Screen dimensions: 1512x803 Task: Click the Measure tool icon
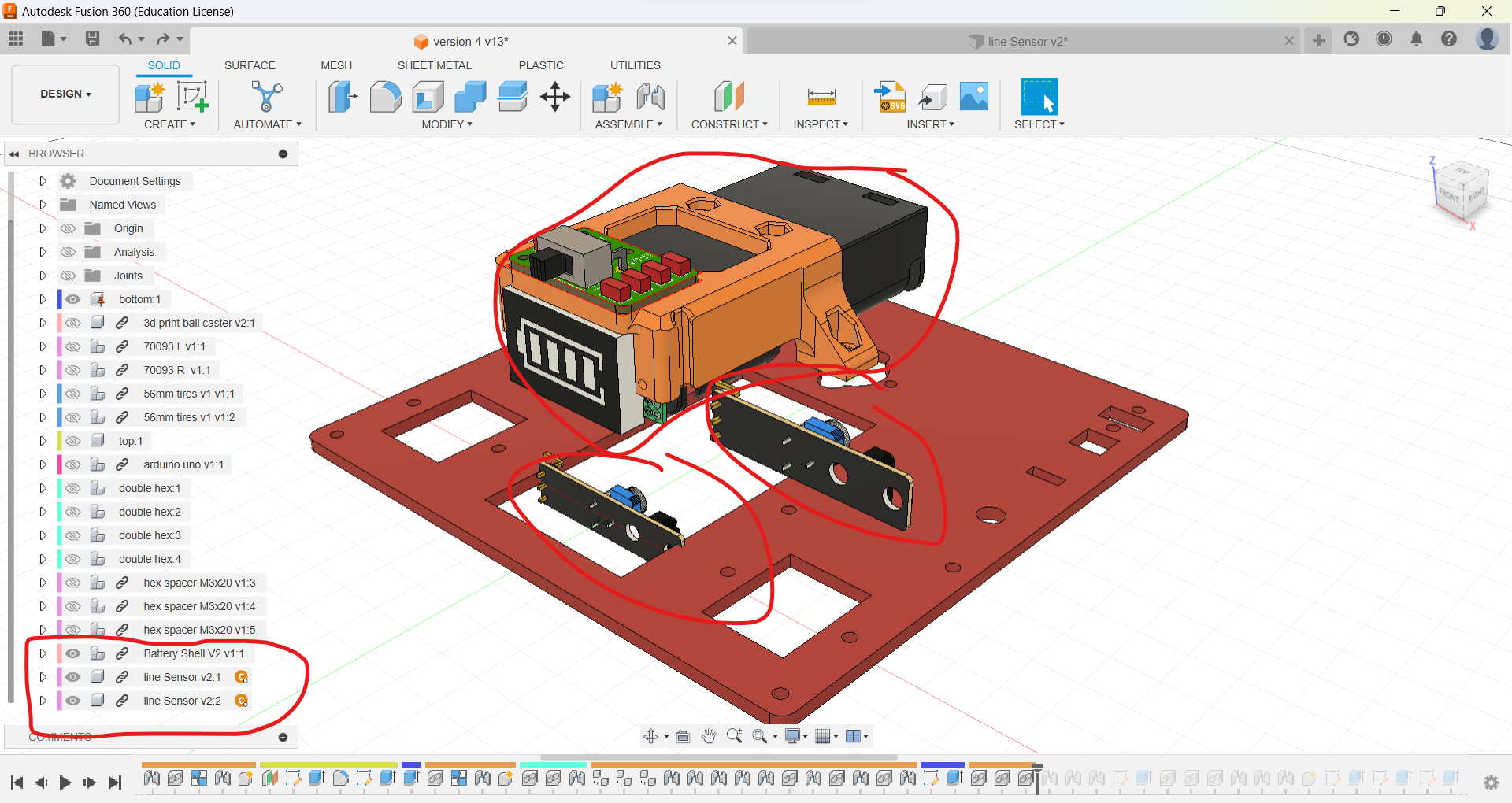click(x=821, y=97)
